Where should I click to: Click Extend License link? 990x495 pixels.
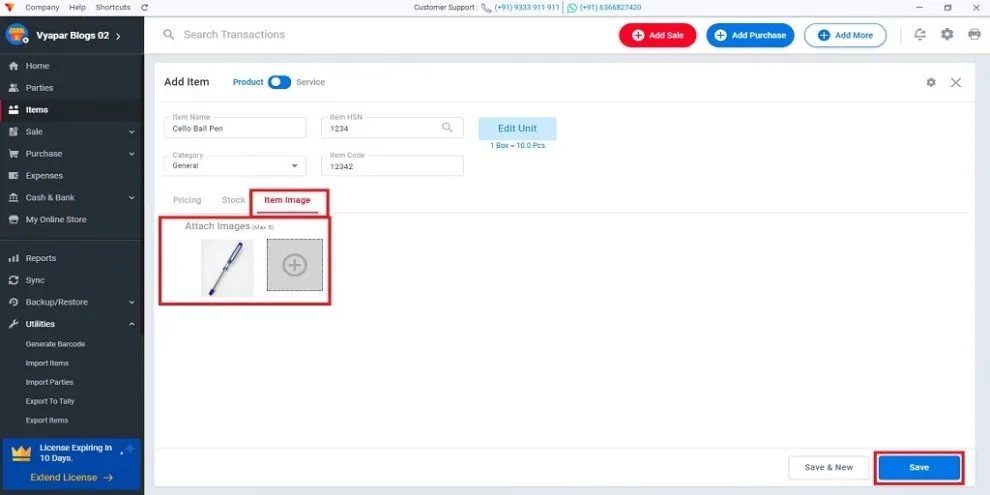[71, 478]
